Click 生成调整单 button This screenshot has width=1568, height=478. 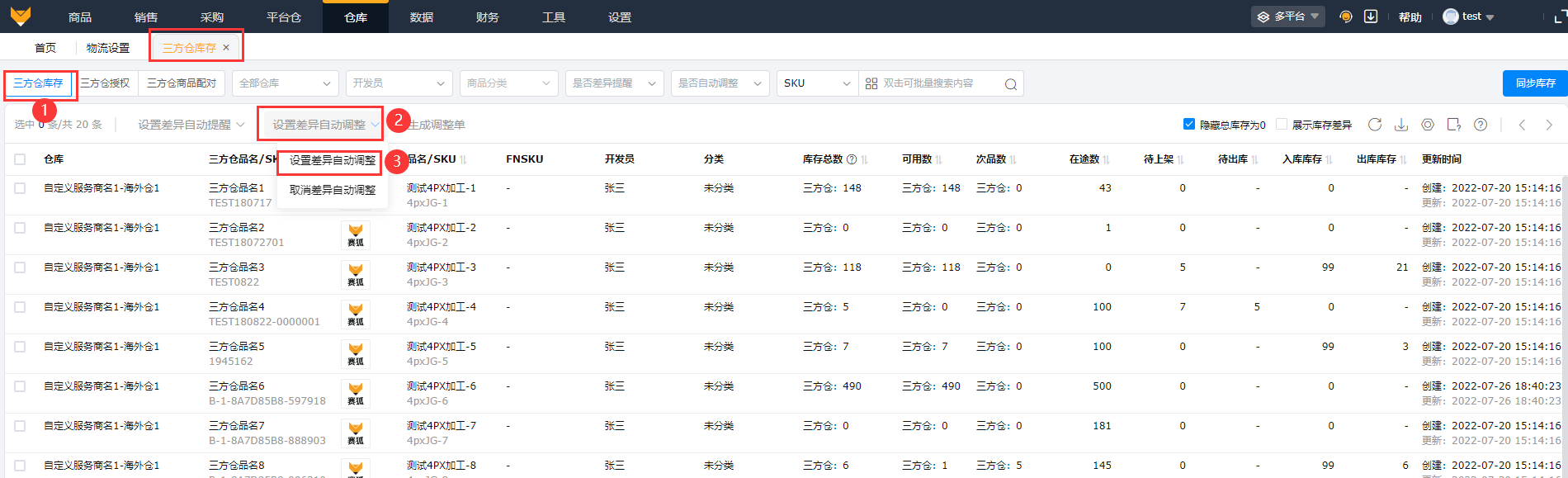point(437,125)
